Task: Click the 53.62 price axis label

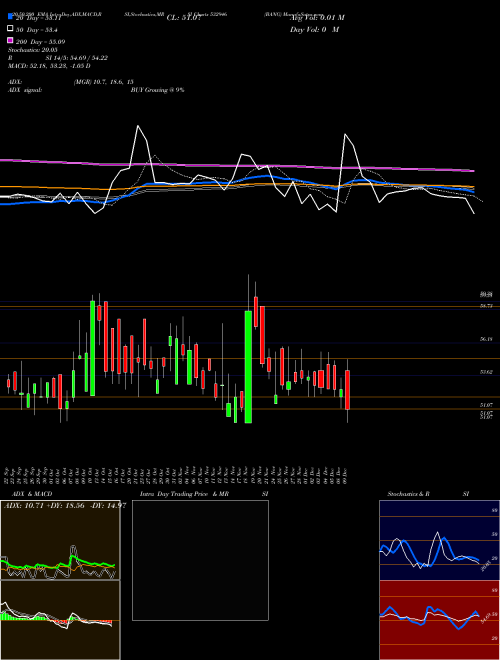Action: pyautogui.click(x=486, y=372)
